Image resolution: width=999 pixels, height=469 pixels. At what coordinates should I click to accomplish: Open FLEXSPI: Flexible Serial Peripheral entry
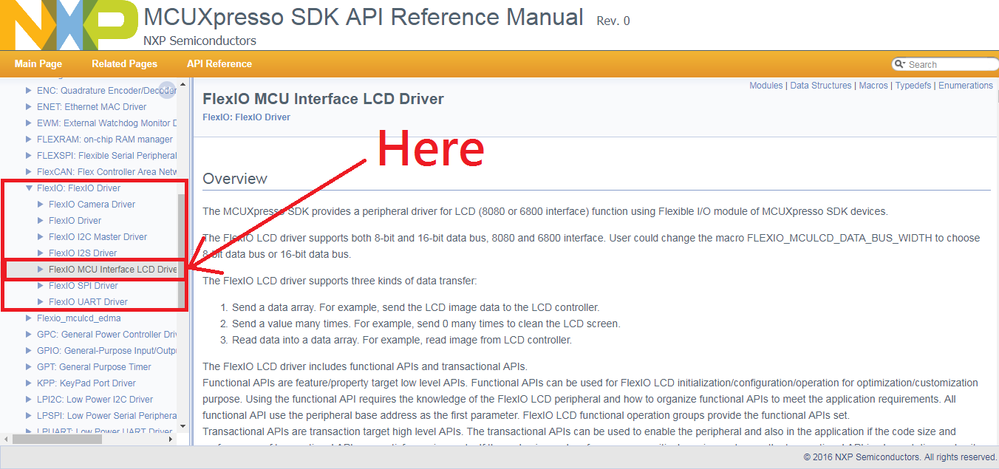point(106,155)
